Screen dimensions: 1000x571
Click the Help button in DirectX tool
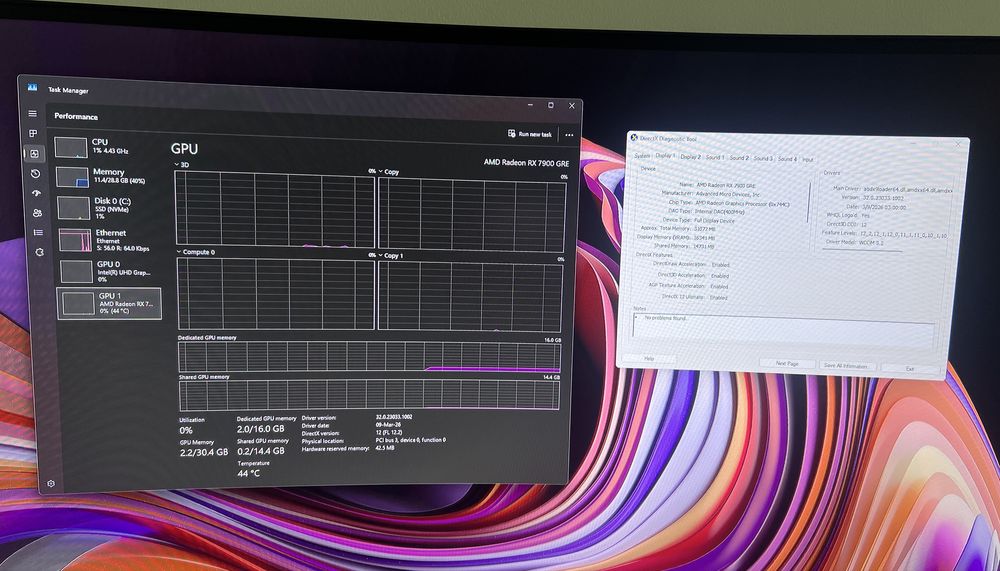(649, 359)
